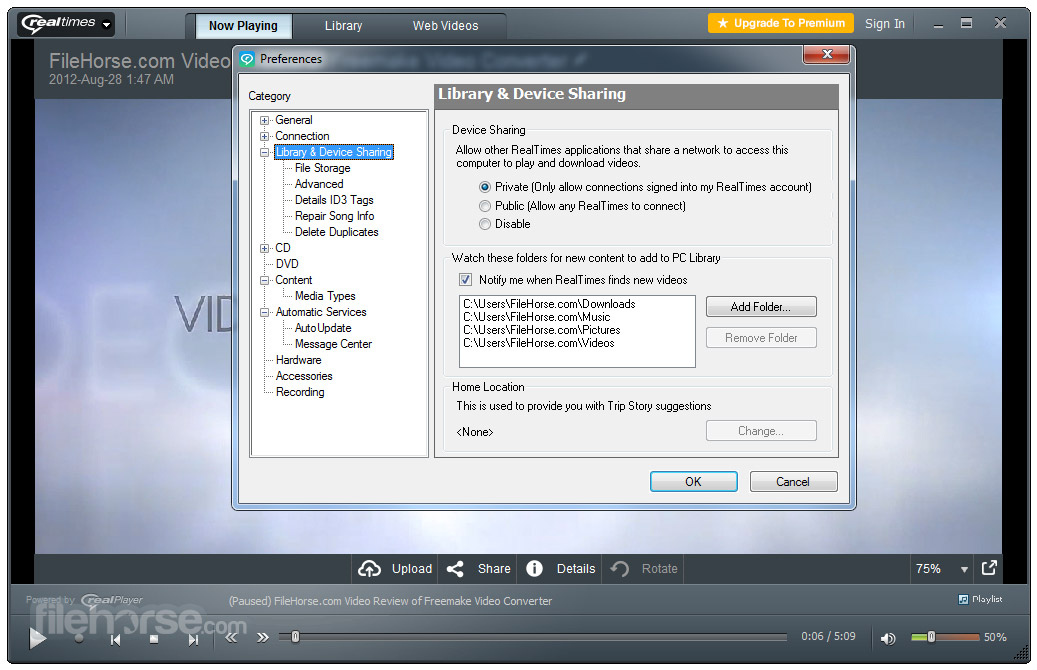This screenshot has width=1037, height=670.
Task: Expand the Connection category
Action: point(265,136)
